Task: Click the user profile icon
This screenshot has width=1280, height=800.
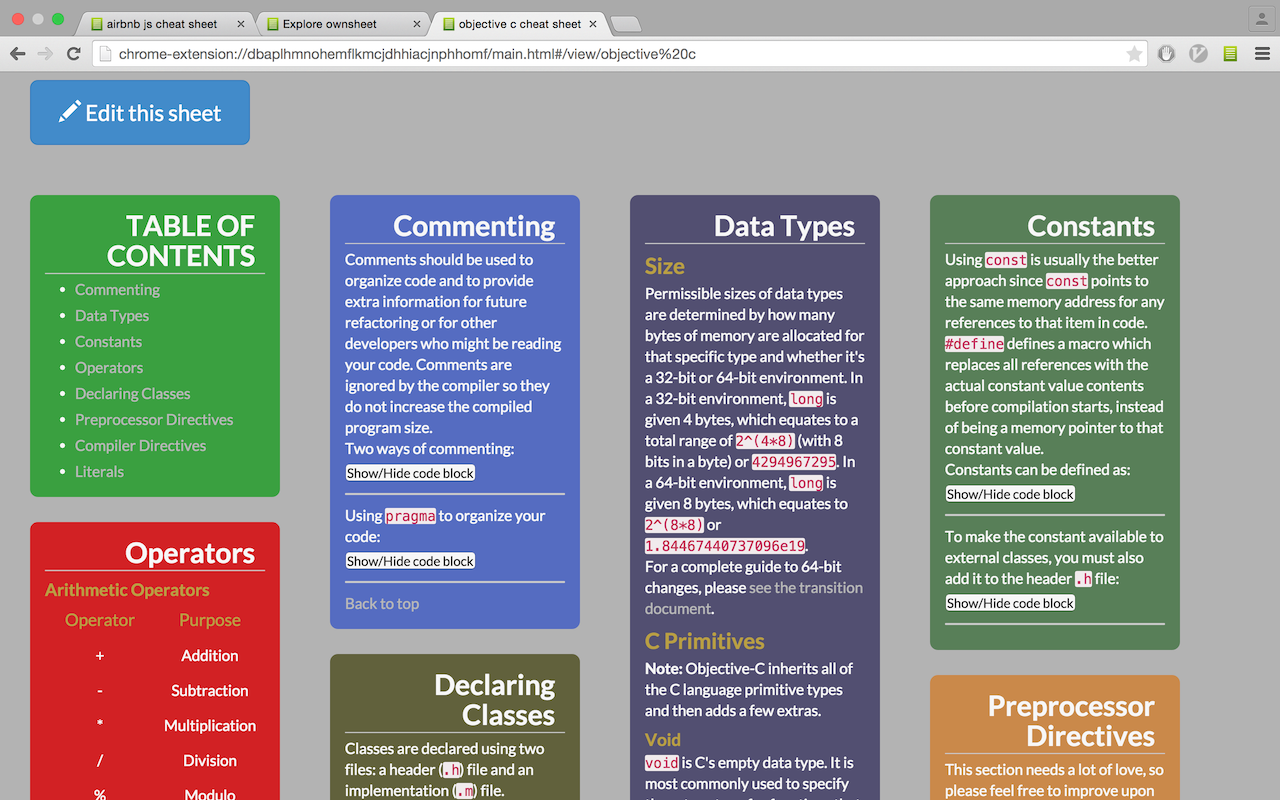Action: tap(1262, 19)
